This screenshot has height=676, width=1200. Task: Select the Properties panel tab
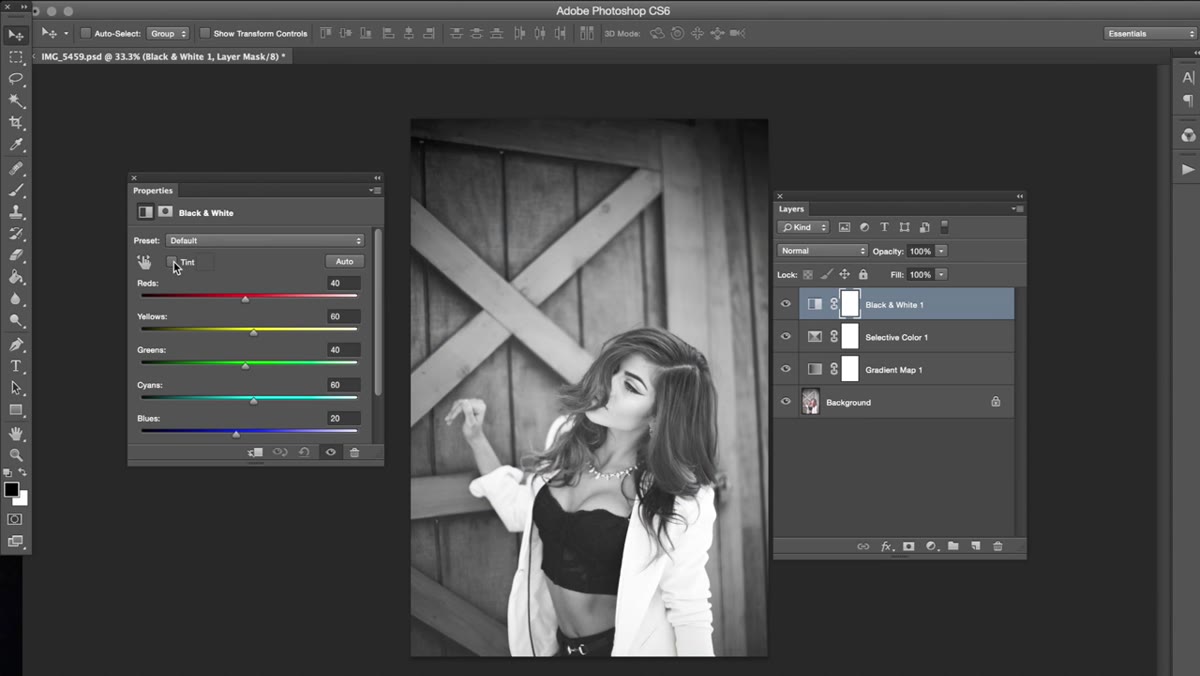153,190
